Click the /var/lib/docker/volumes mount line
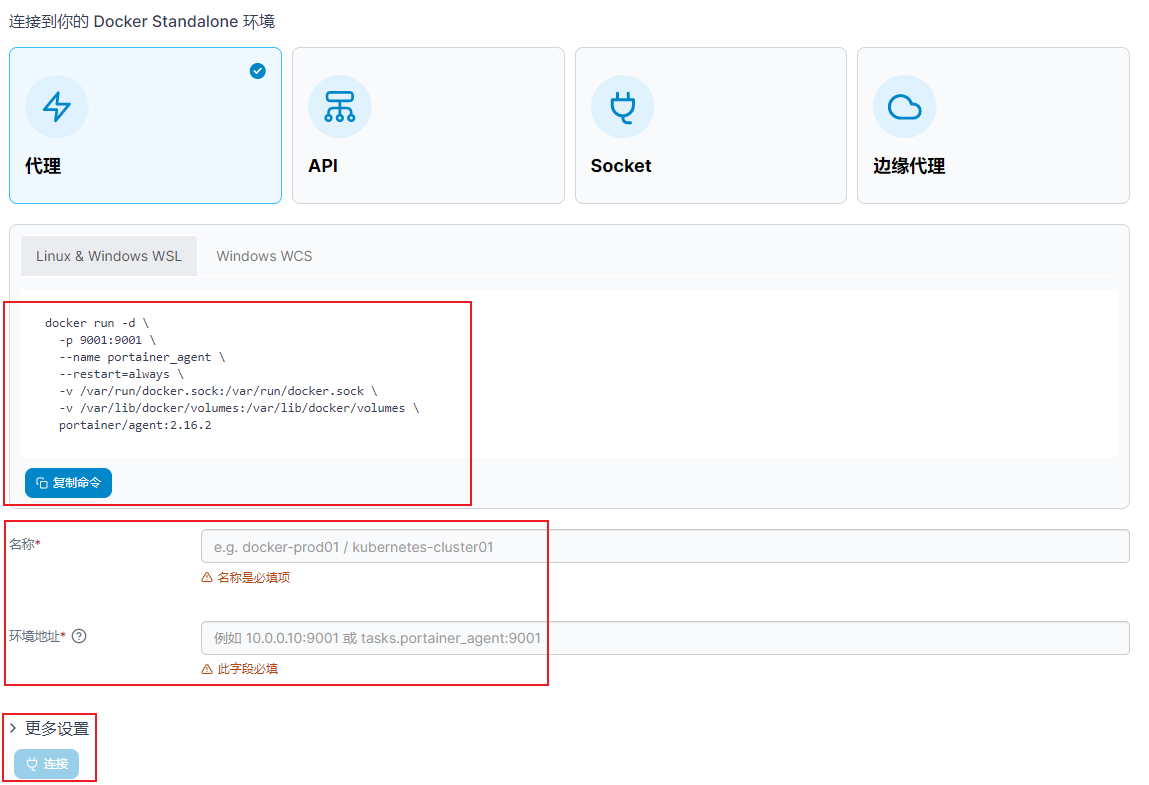This screenshot has height=785, width=1149. point(239,408)
